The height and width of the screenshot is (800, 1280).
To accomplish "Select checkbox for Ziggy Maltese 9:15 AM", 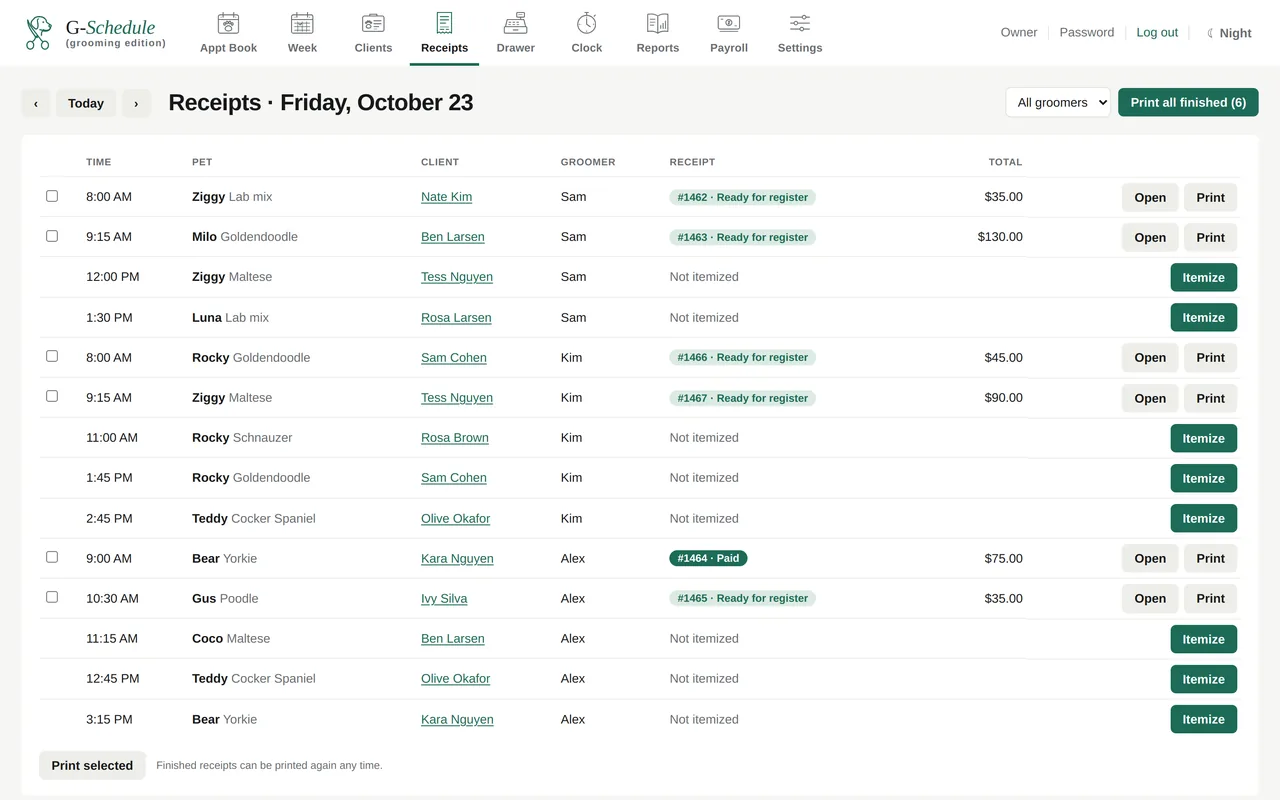I will pos(52,396).
